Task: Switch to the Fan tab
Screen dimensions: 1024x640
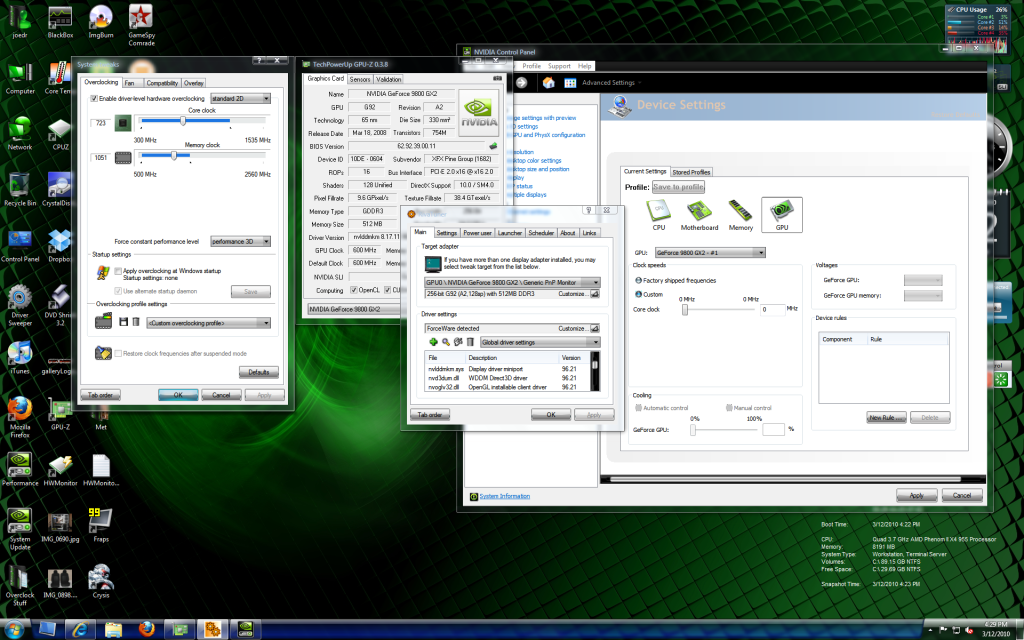Action: tap(129, 83)
